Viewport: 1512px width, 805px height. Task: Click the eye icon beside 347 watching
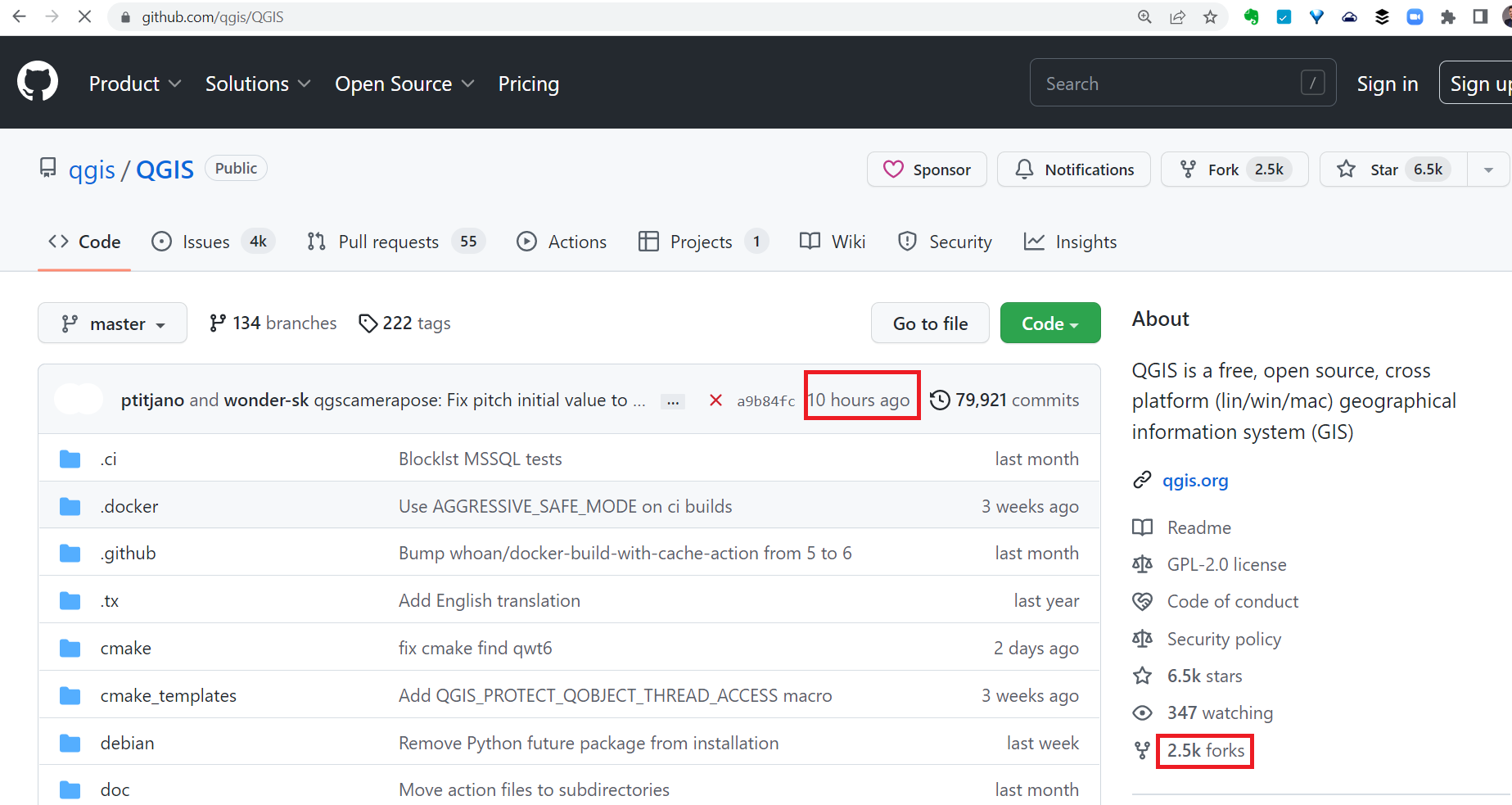click(1142, 713)
